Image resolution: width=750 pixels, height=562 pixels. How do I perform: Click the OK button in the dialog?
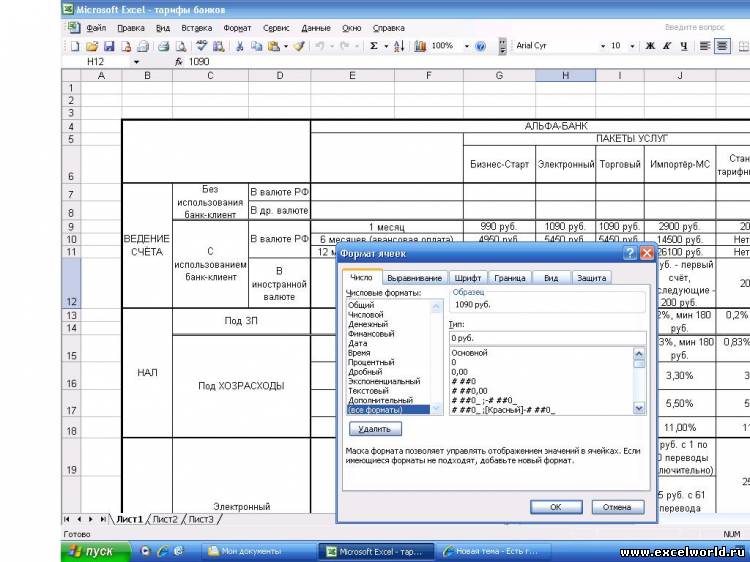tap(556, 507)
